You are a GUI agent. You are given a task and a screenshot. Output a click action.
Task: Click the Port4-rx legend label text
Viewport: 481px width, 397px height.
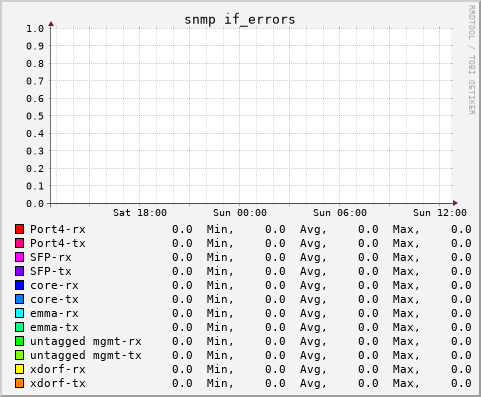[x=58, y=229]
